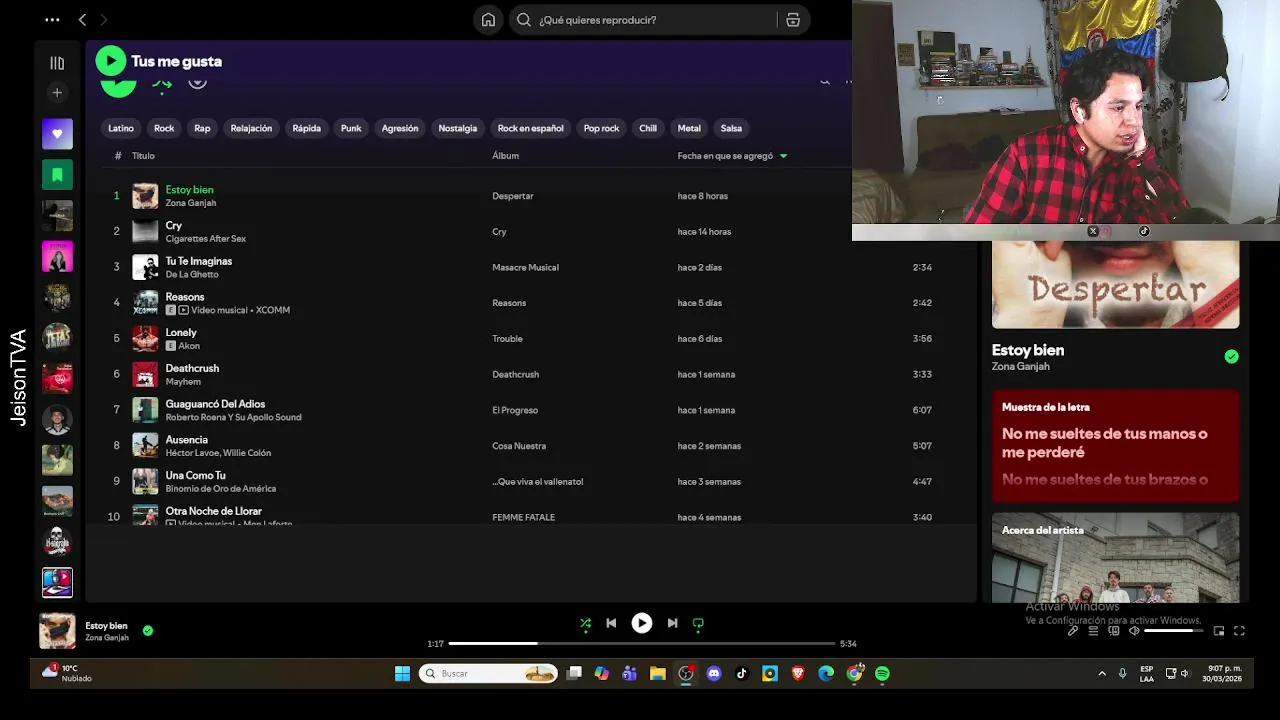The width and height of the screenshot is (1280, 720).
Task: Go forward with the right arrow
Action: tap(103, 19)
